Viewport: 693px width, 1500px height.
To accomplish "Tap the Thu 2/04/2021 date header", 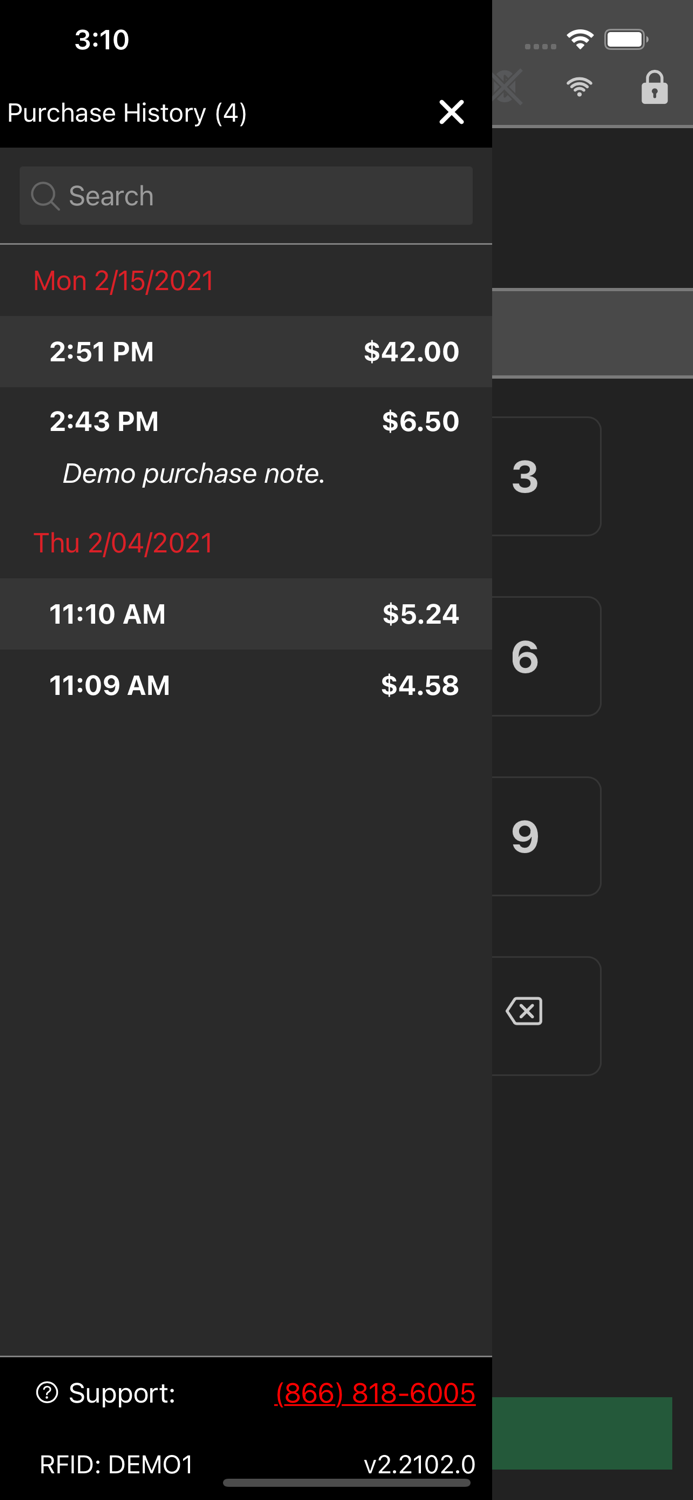I will [123, 543].
